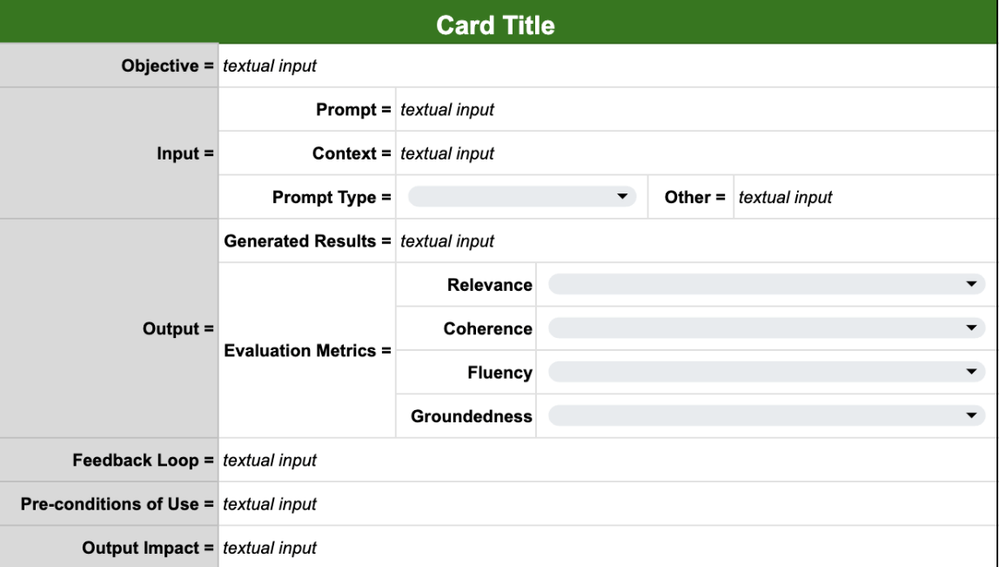Click the Prompt Type dropdown arrow

coord(623,197)
